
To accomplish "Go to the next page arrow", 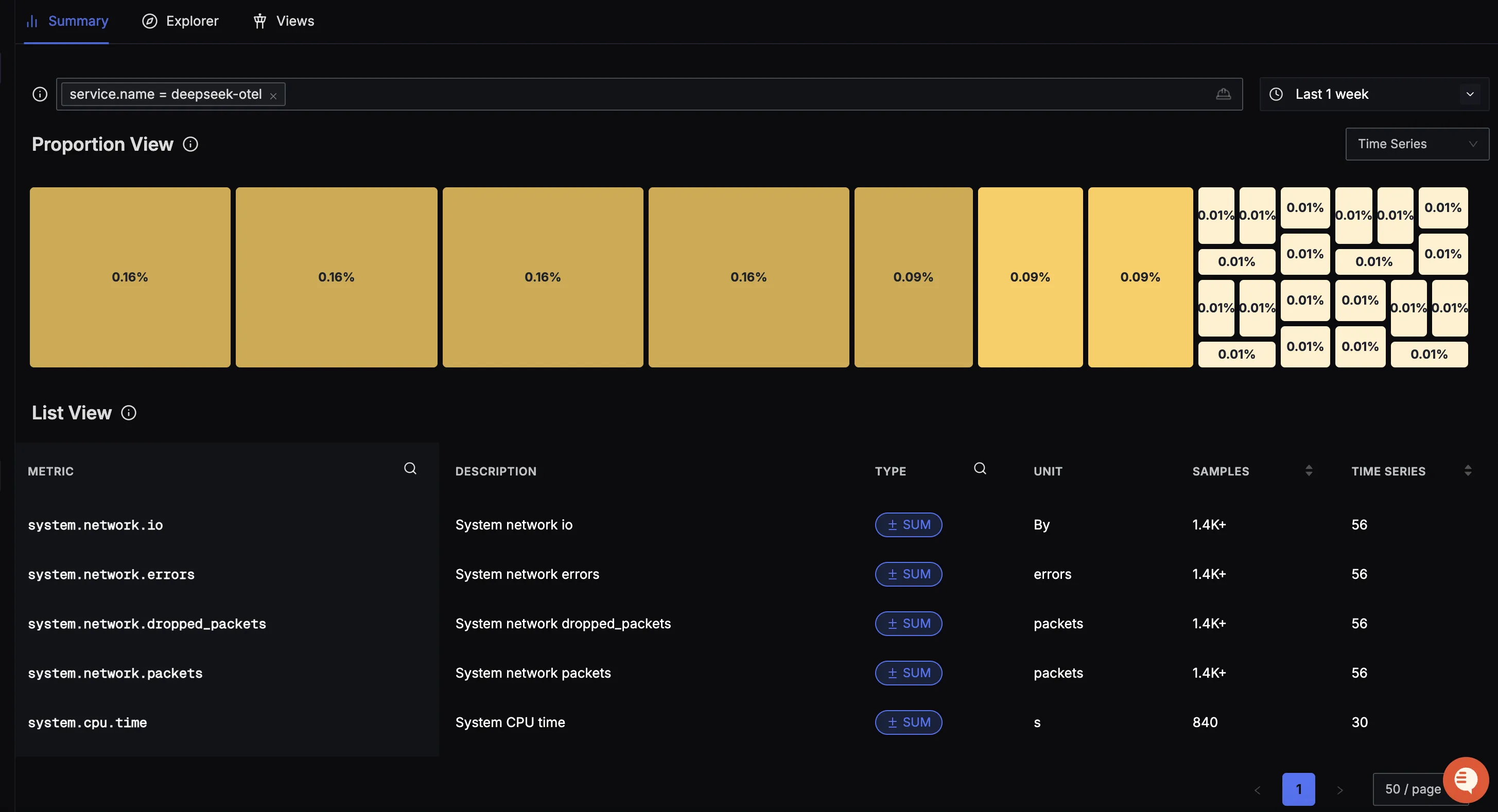I will (x=1340, y=790).
